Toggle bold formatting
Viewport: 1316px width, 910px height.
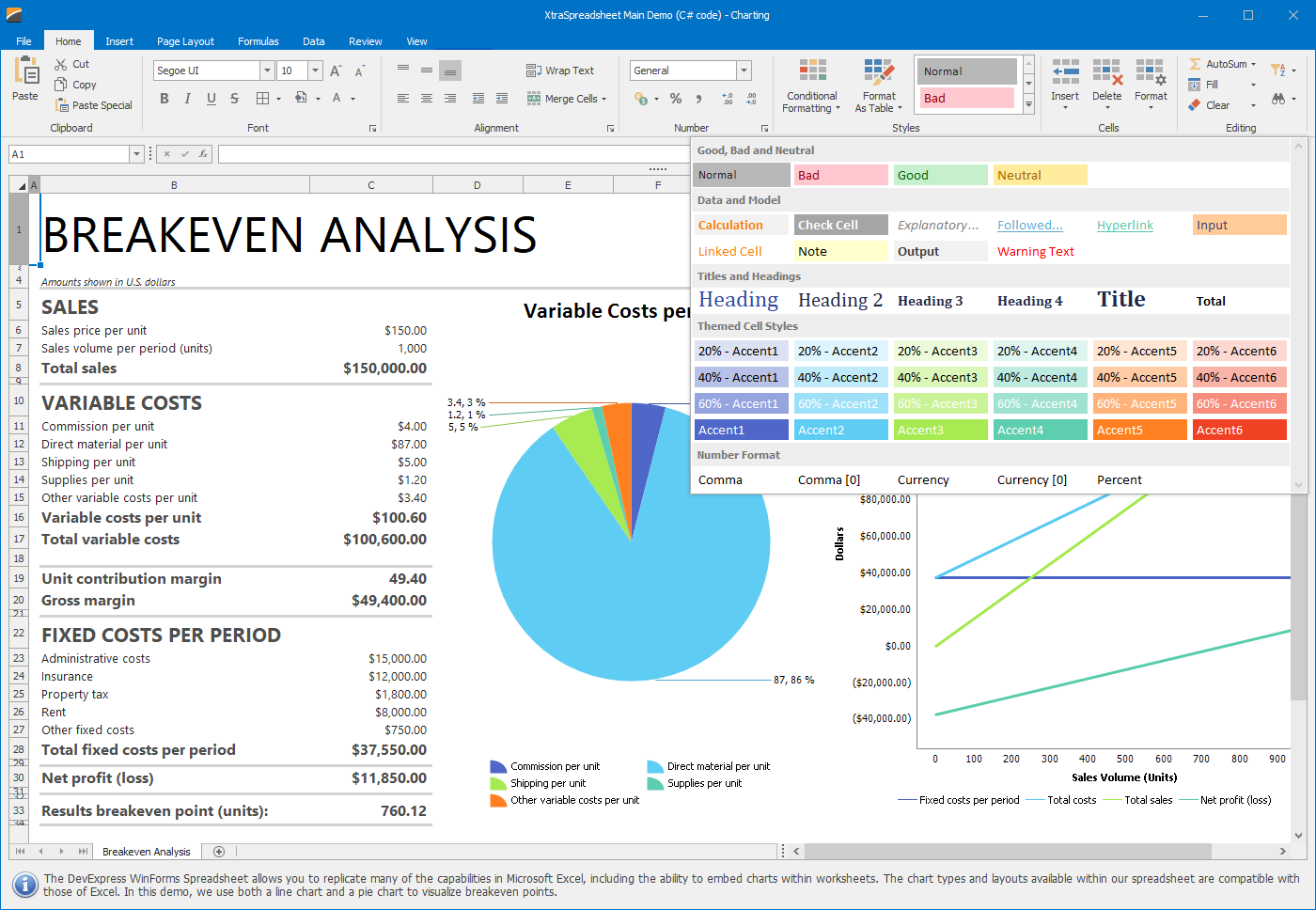pyautogui.click(x=164, y=98)
